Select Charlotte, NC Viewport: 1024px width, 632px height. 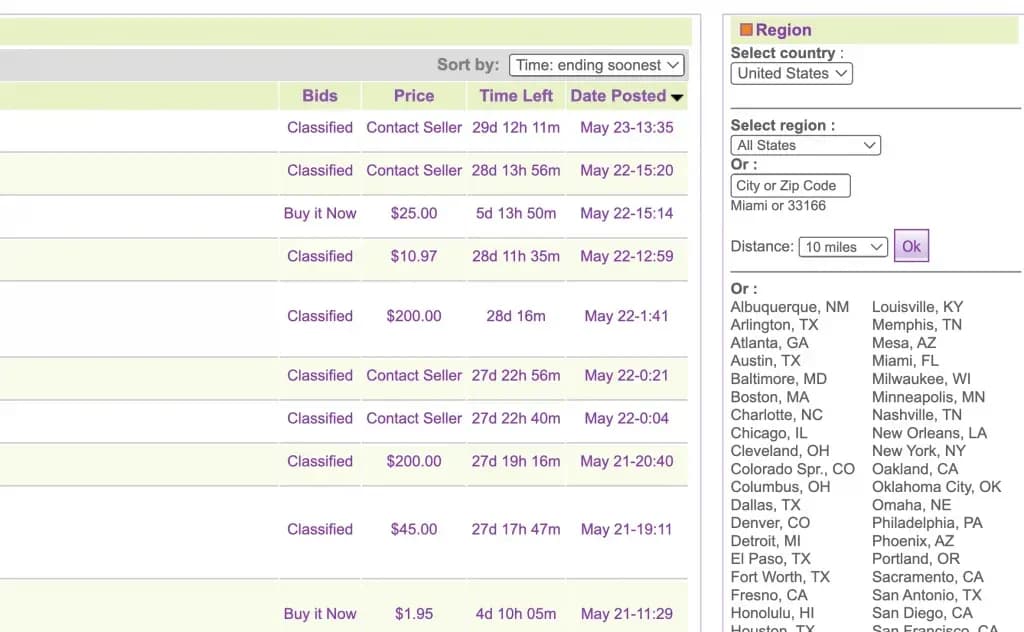point(776,415)
